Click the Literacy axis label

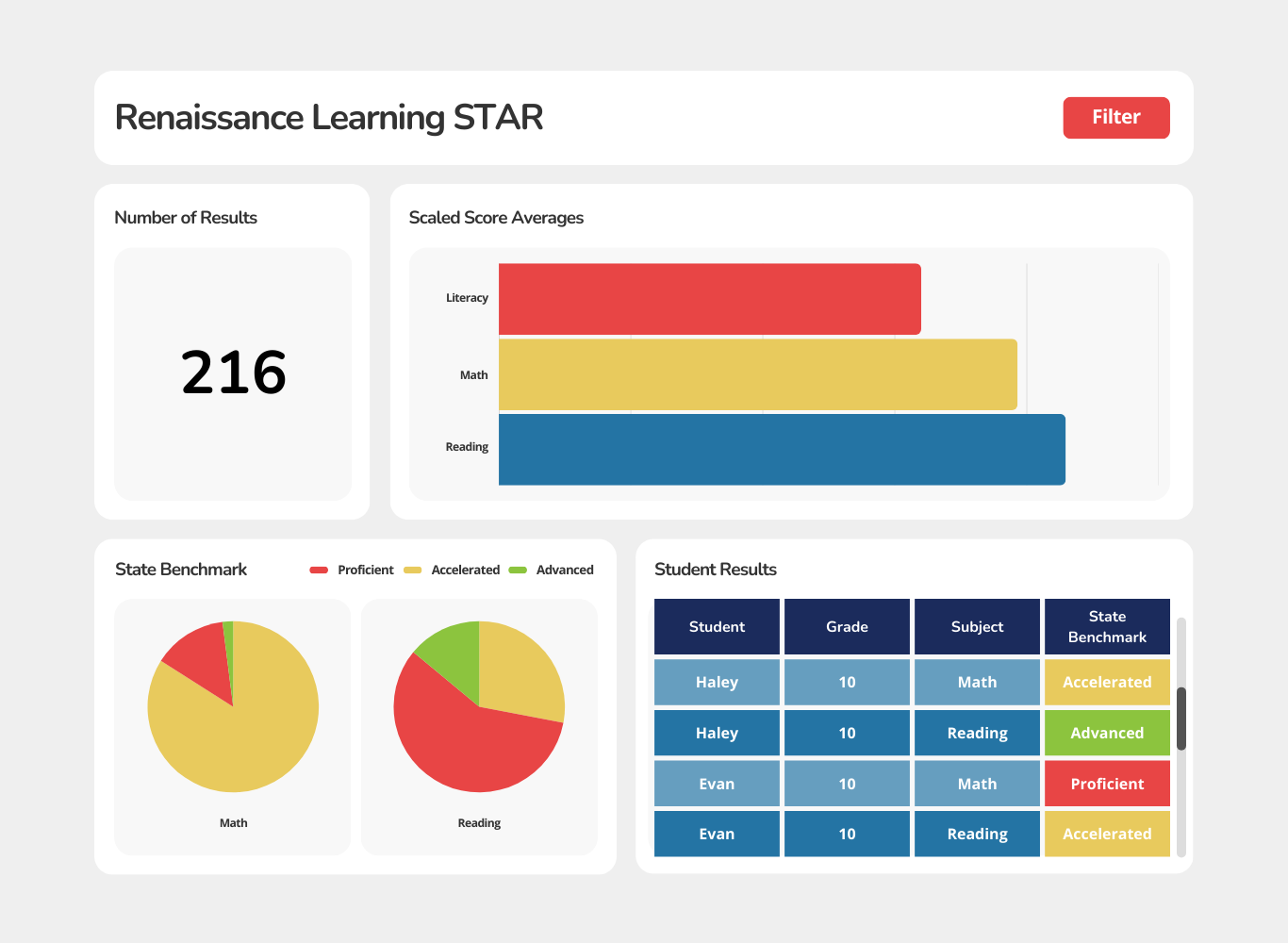(x=467, y=298)
